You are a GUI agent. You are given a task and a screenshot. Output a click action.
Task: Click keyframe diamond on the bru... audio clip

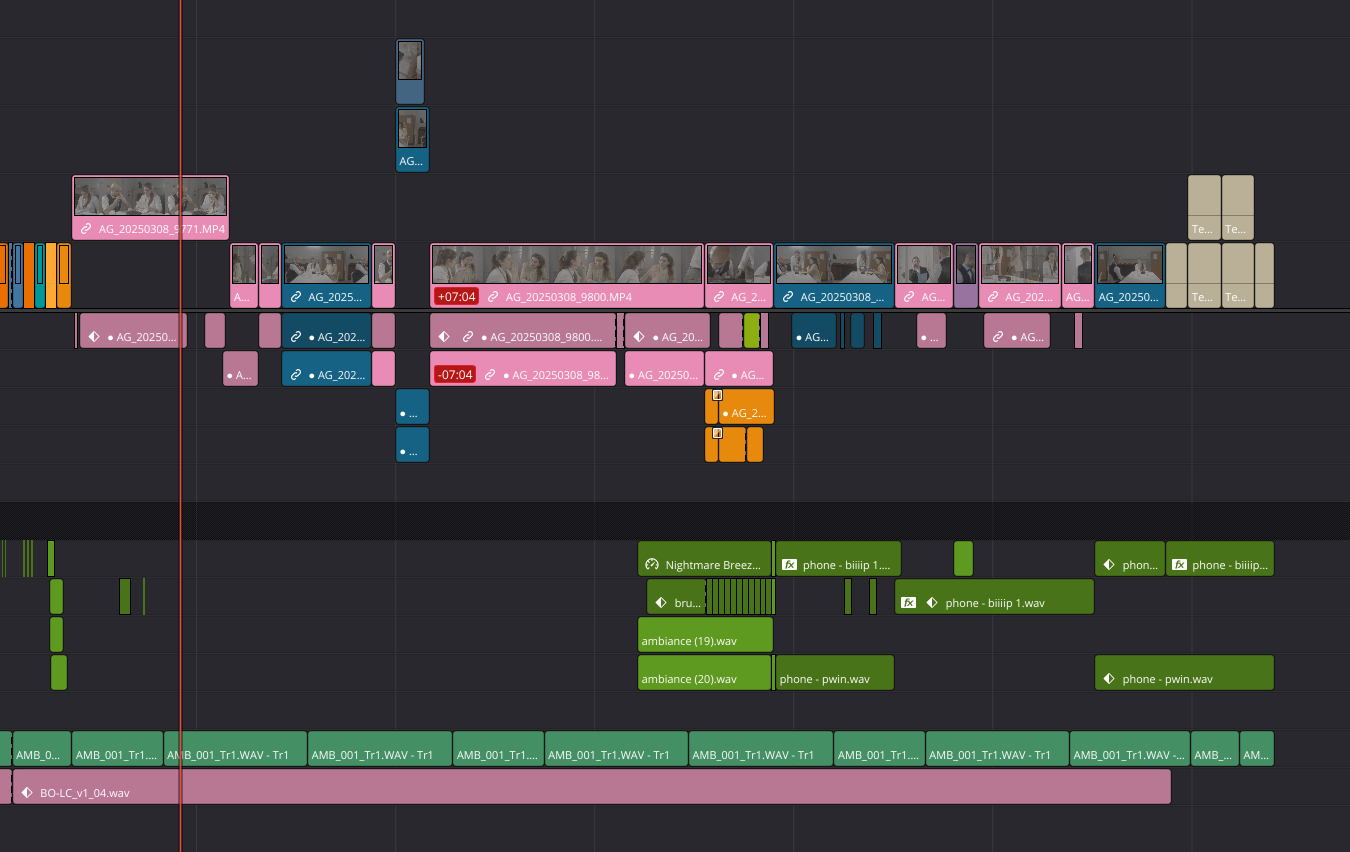coord(660,603)
